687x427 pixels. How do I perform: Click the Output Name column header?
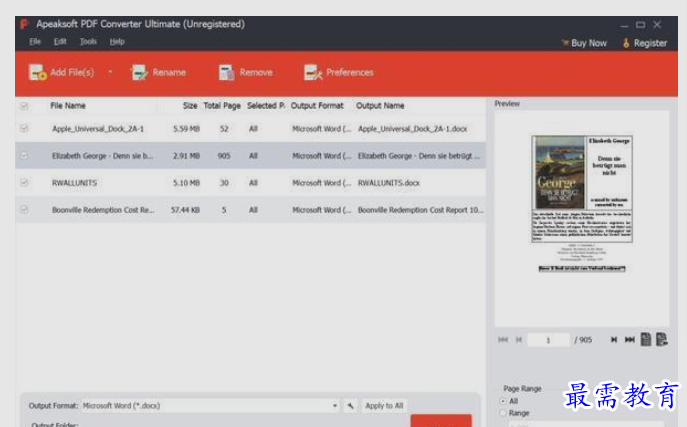(380, 106)
